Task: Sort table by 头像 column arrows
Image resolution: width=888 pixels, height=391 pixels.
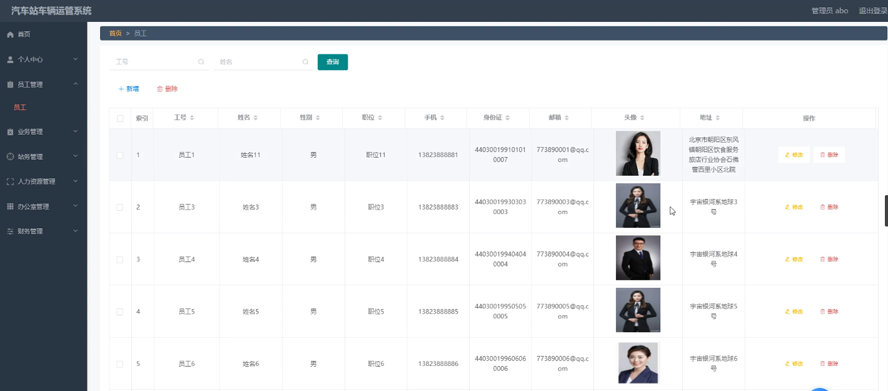Action: [x=643, y=118]
